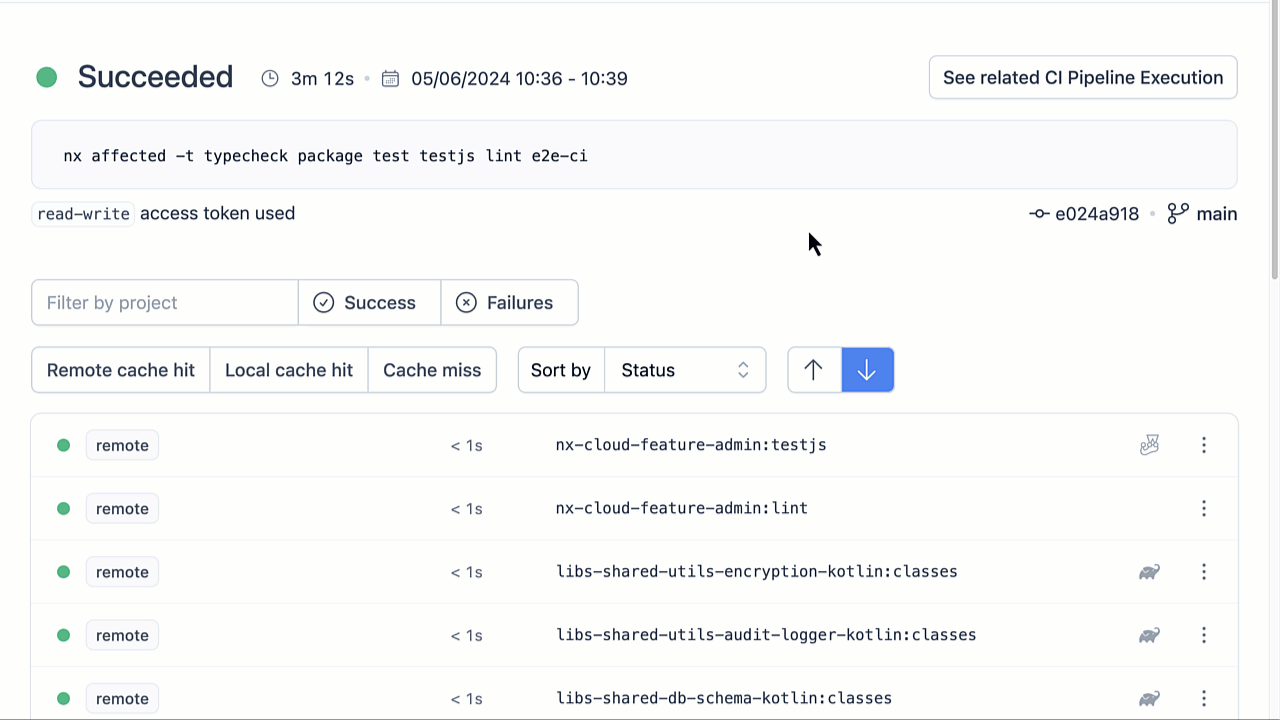The width and height of the screenshot is (1280, 720).
Task: Open kebab menu for libs-shared-utils-audit-logger-kotlin:classes
Action: coord(1203,635)
